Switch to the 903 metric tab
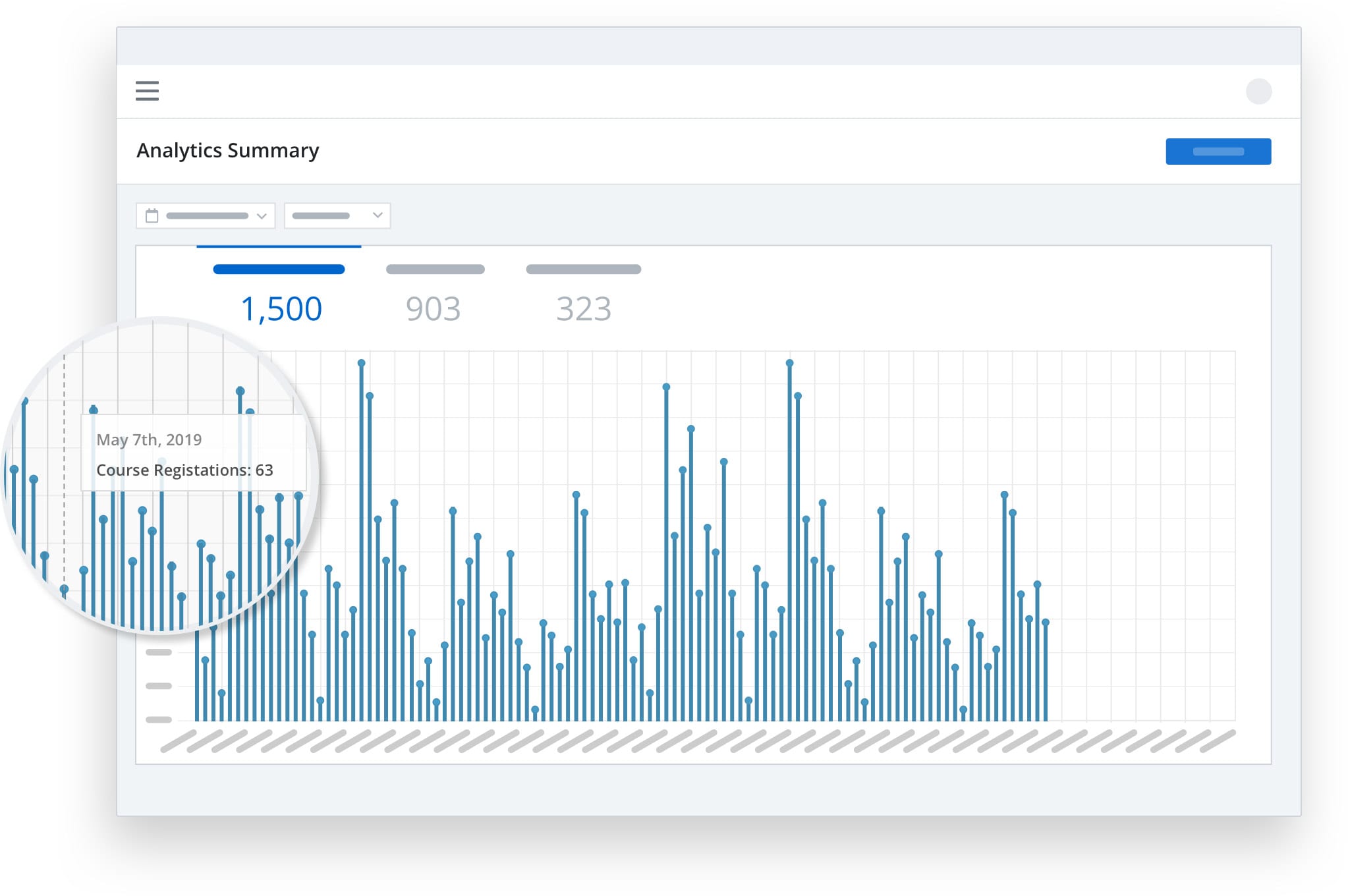This screenshot has height=896, width=1348. pos(434,293)
